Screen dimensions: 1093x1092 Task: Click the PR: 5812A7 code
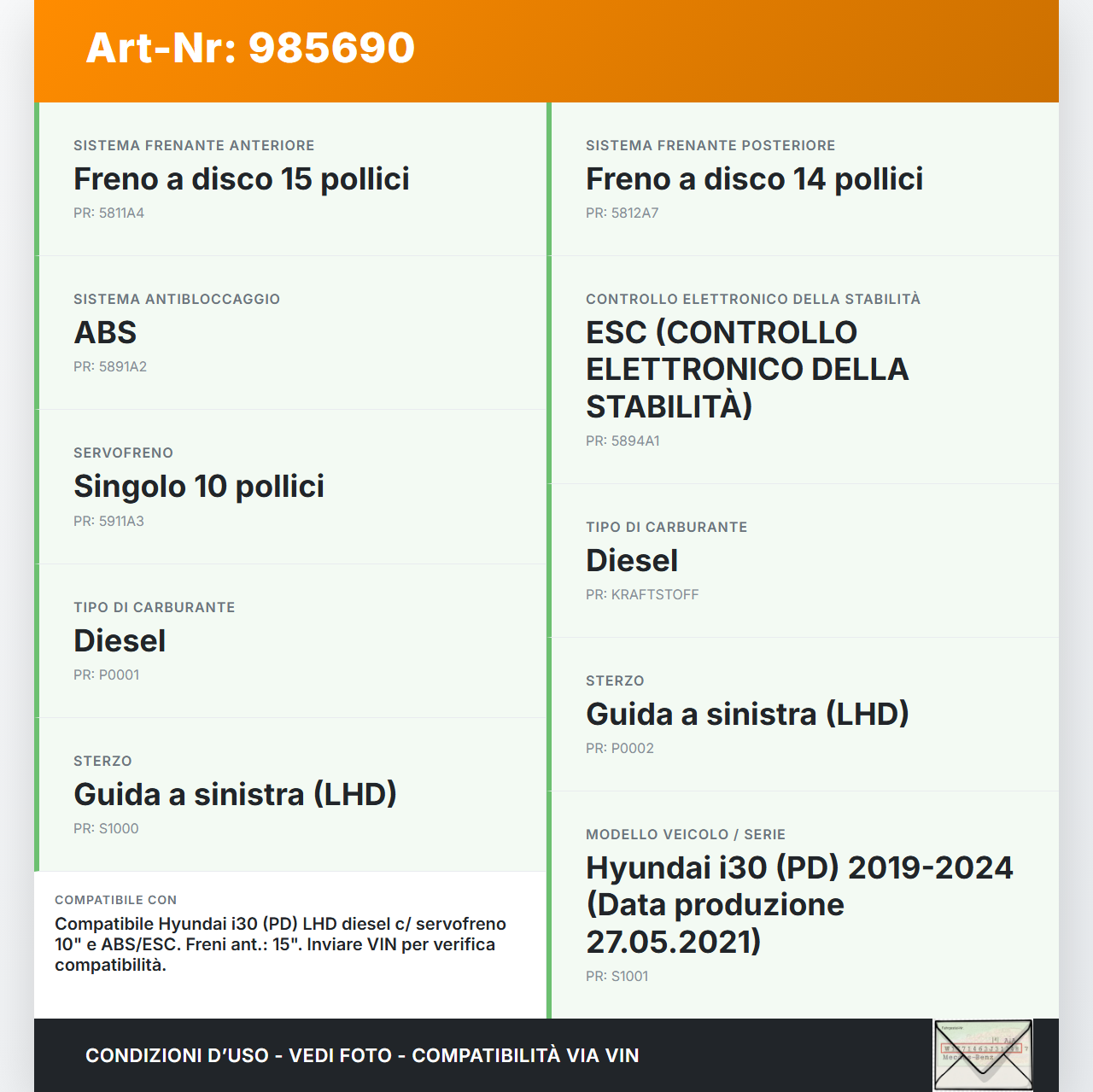tap(622, 213)
